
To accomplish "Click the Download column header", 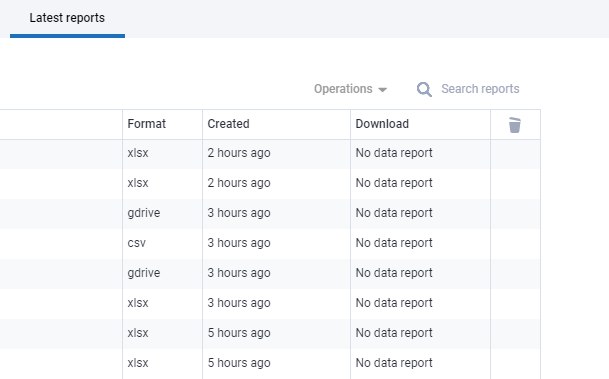I will tap(382, 124).
